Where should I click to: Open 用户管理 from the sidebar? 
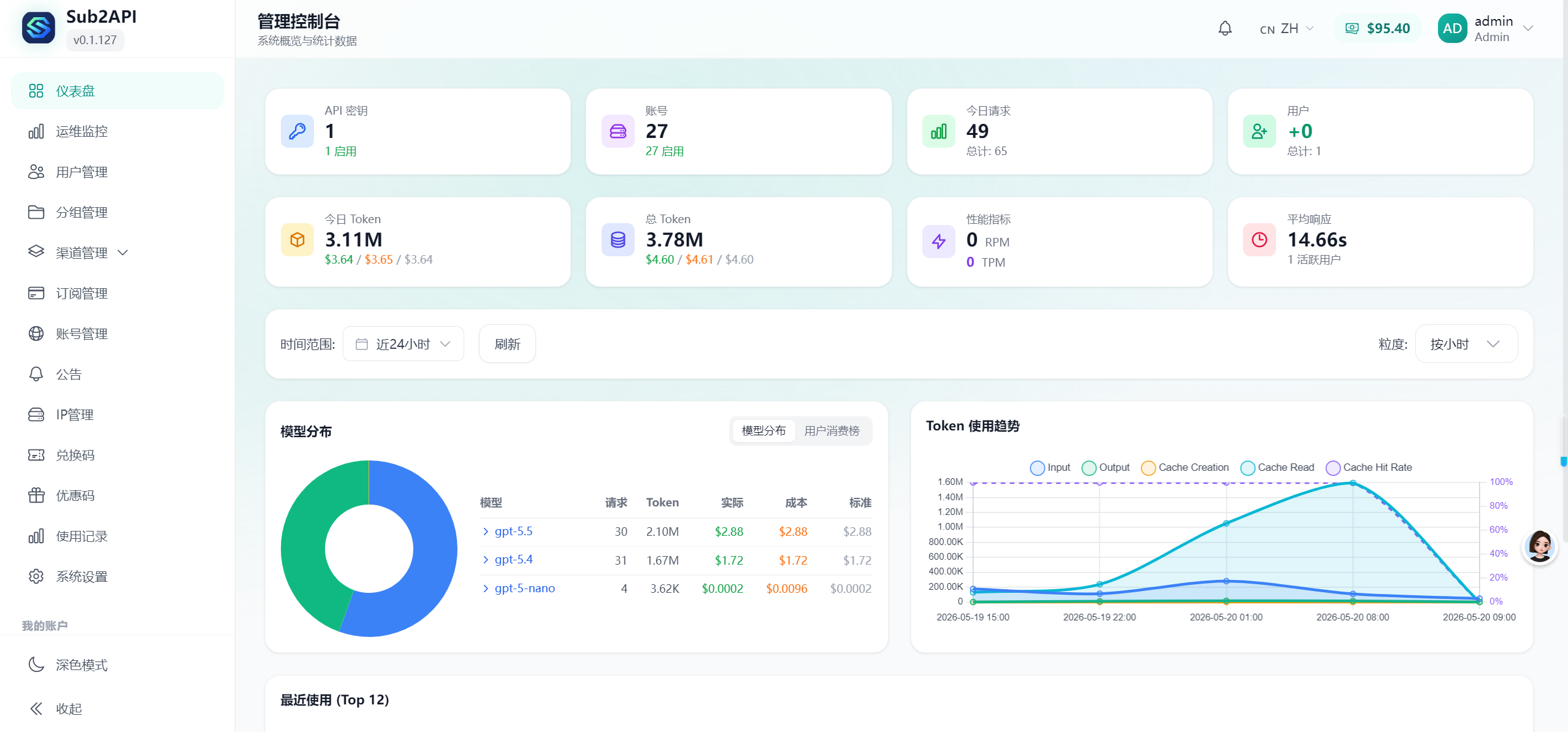pos(117,172)
